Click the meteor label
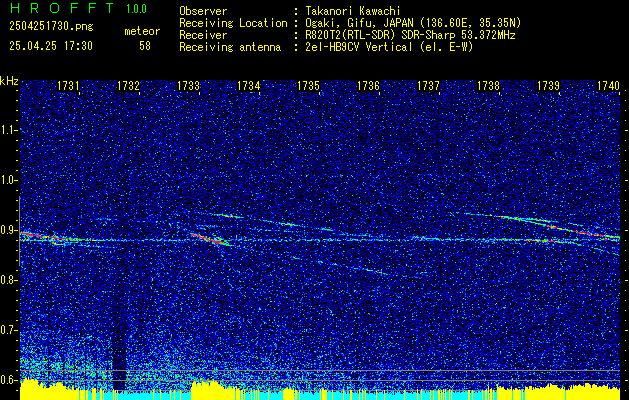 click(142, 31)
